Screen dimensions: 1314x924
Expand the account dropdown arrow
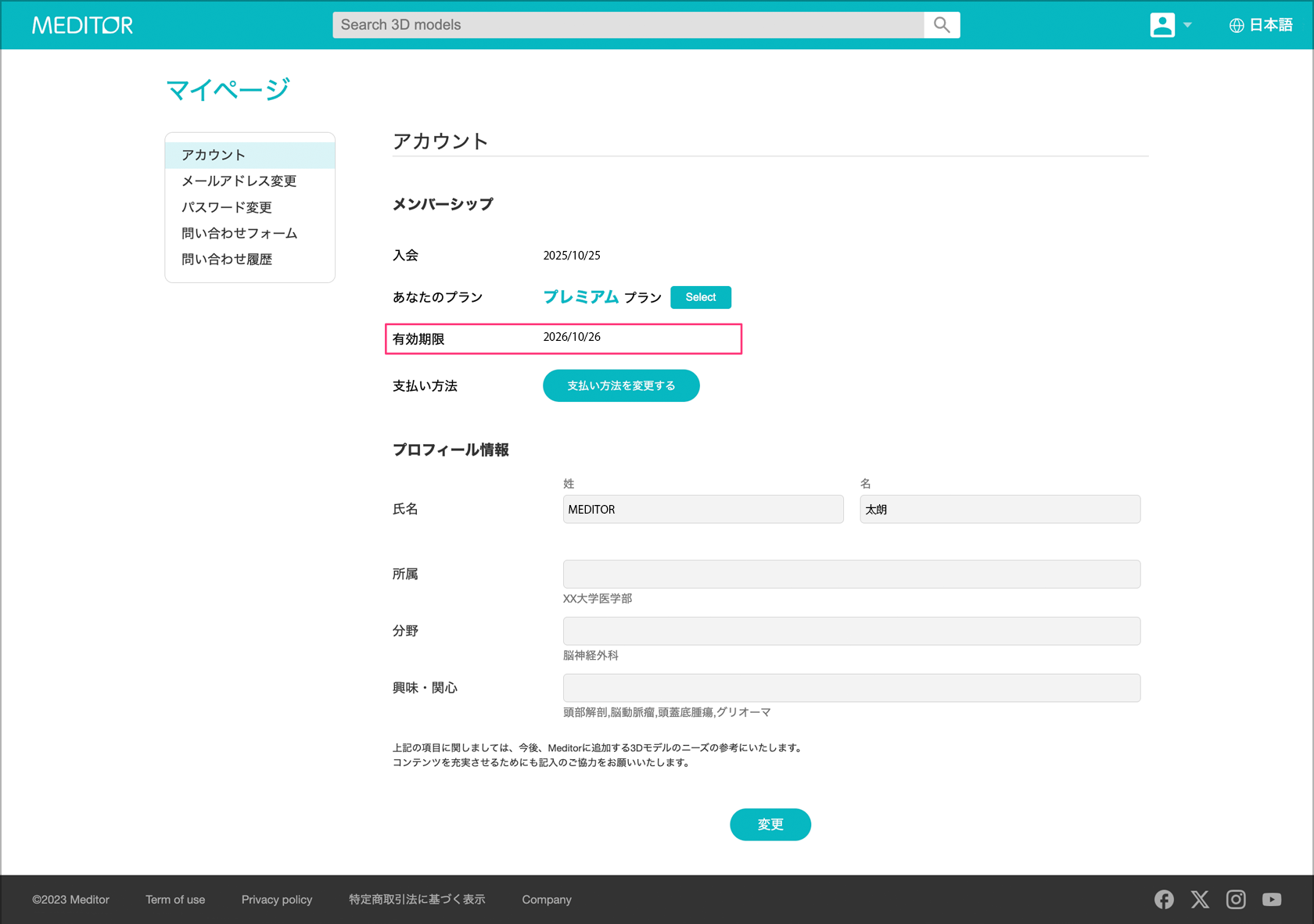tap(1187, 25)
